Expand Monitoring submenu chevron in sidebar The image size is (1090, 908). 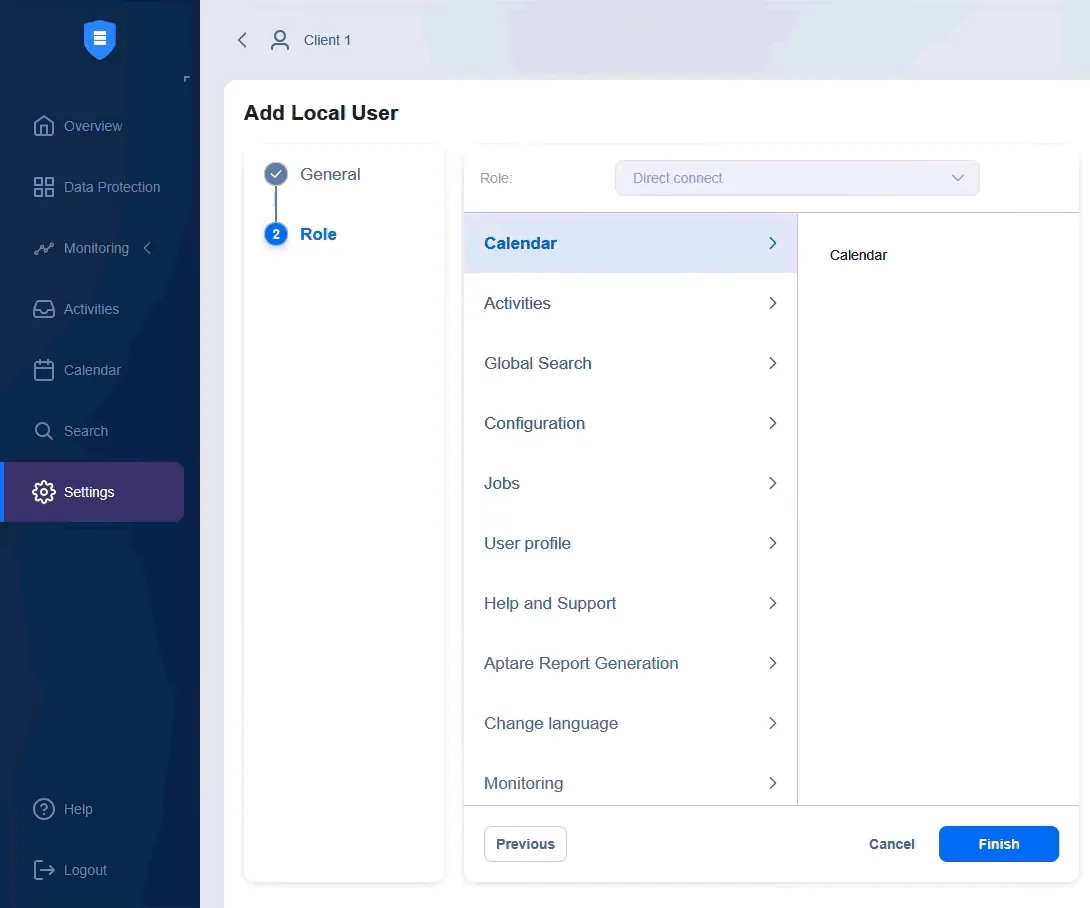[147, 248]
